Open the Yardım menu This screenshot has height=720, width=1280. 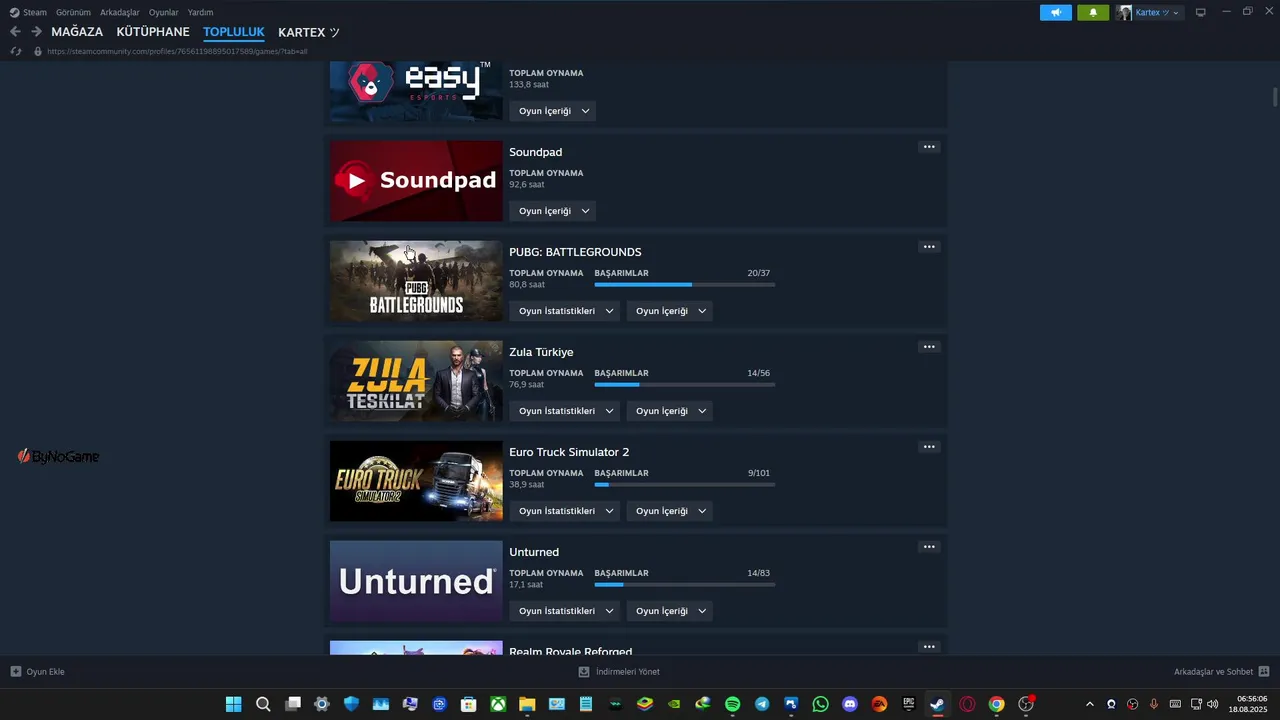(200, 12)
